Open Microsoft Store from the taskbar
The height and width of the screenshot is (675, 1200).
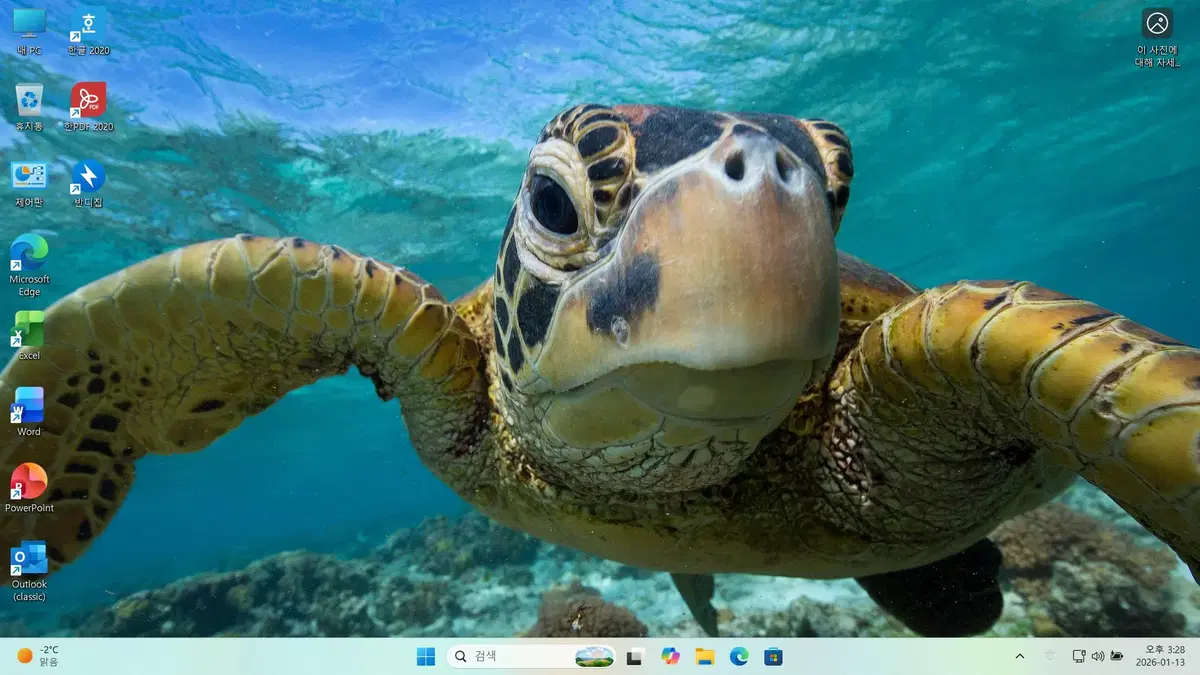tap(773, 656)
